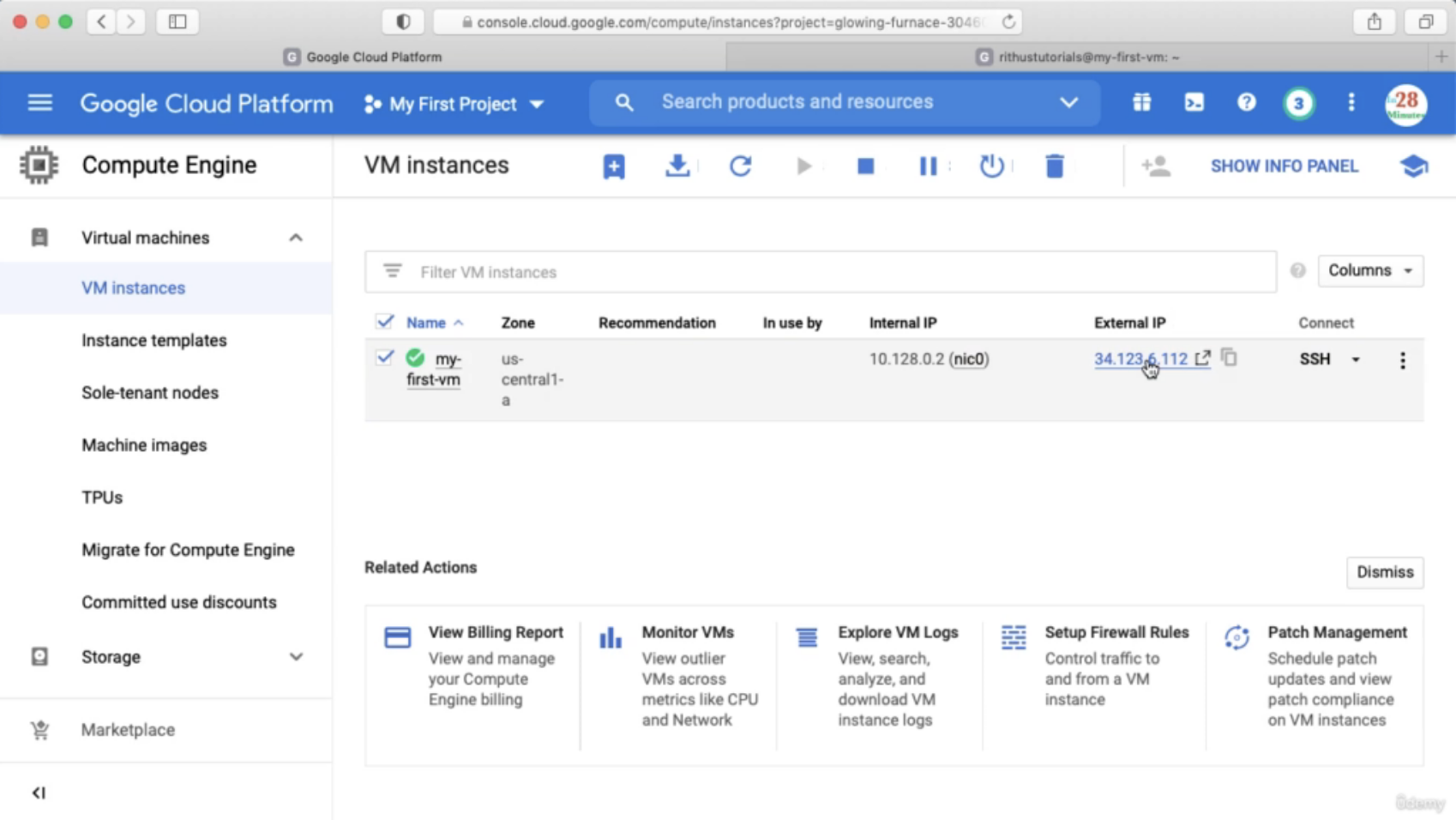Toggle the Safari sidebar button
This screenshot has height=820, width=1456.
coord(177,21)
